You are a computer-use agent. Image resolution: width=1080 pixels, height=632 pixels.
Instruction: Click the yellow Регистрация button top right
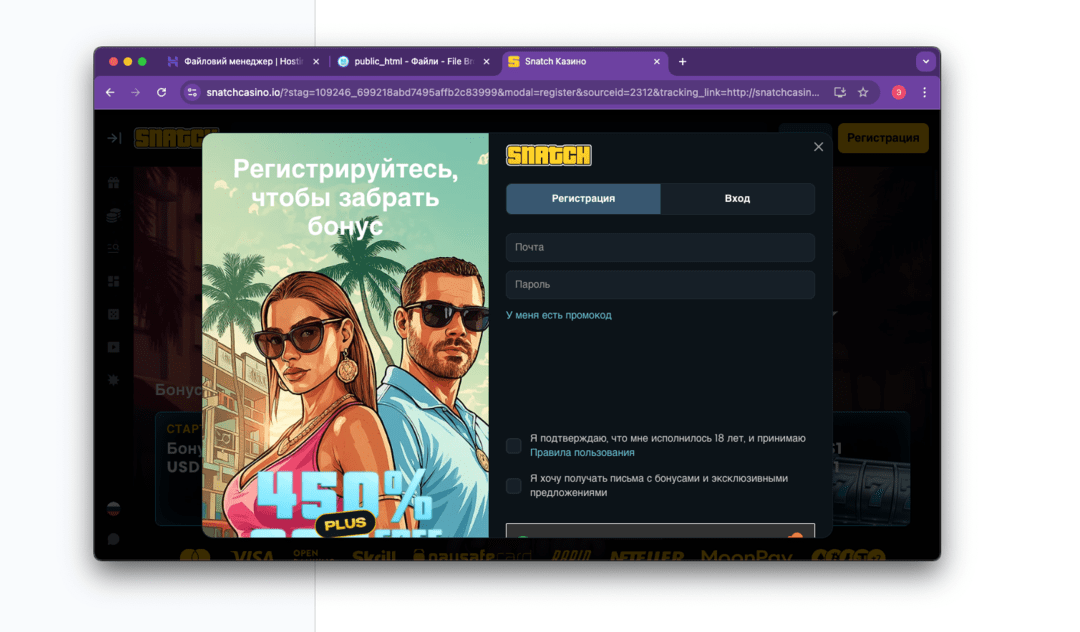click(x=882, y=138)
